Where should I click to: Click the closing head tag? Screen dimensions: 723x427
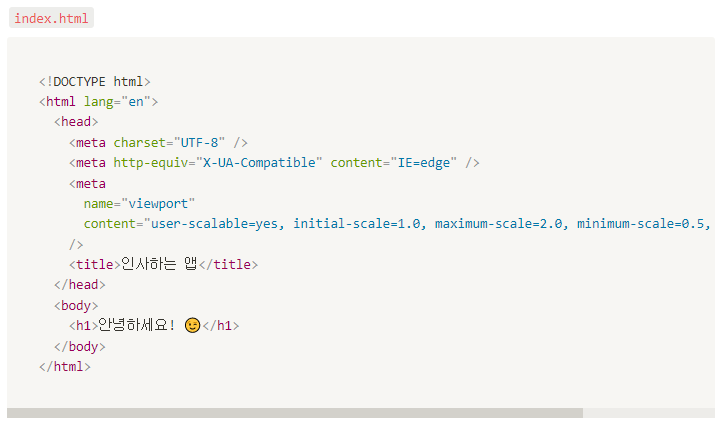pos(80,285)
